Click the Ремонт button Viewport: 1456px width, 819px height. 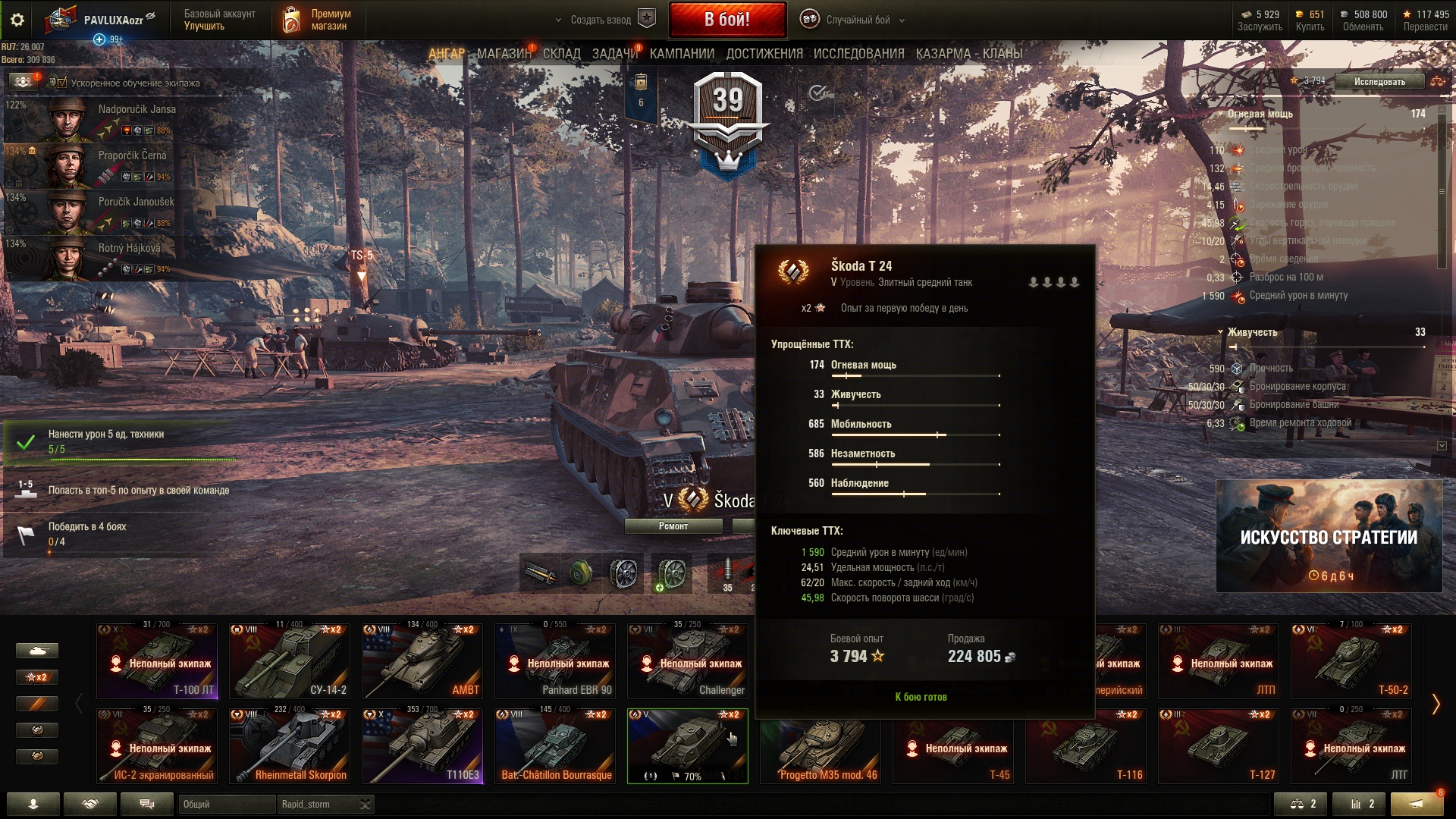pyautogui.click(x=673, y=526)
